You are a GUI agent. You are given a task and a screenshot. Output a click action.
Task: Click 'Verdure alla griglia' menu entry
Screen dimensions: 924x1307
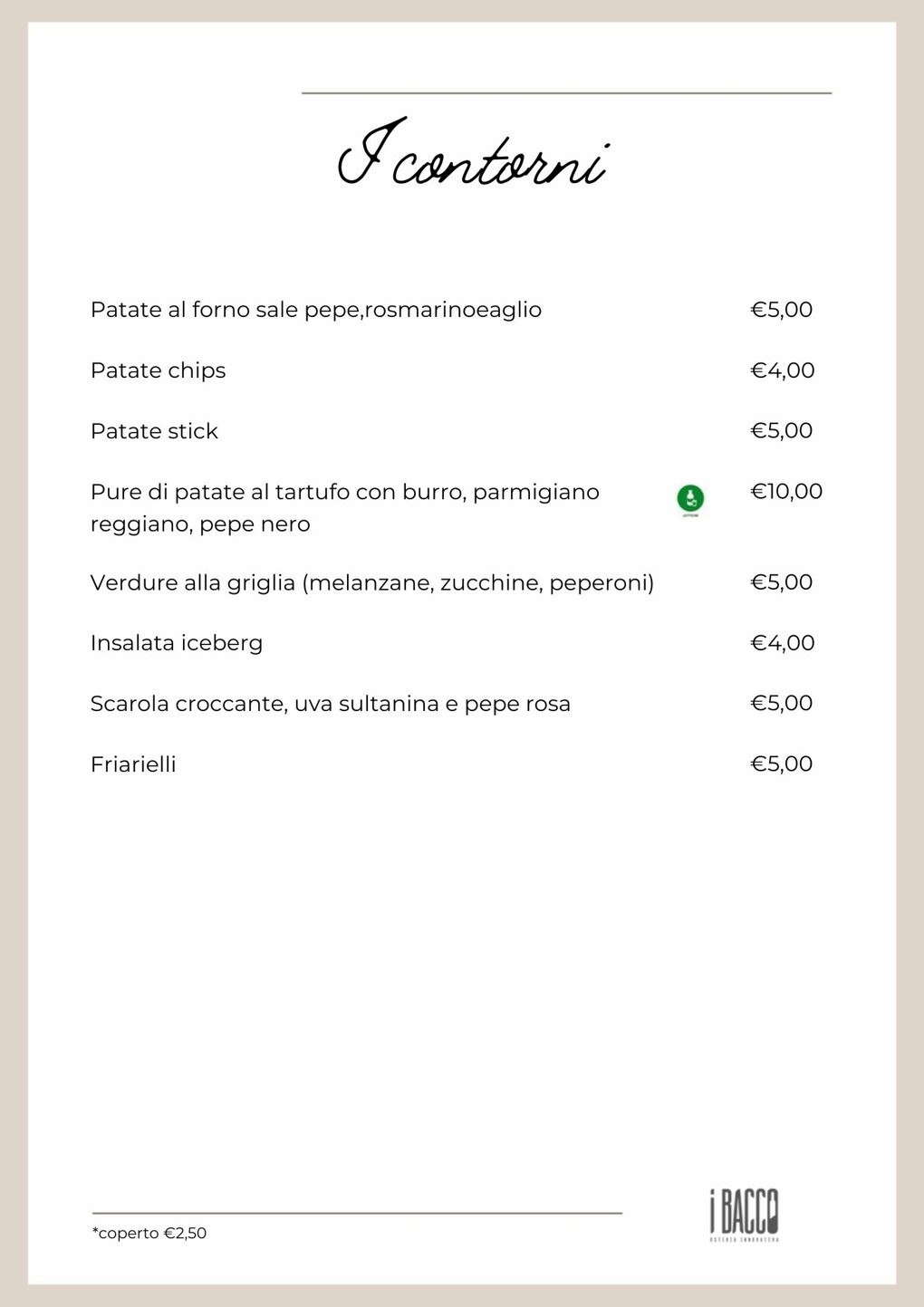[x=371, y=582]
